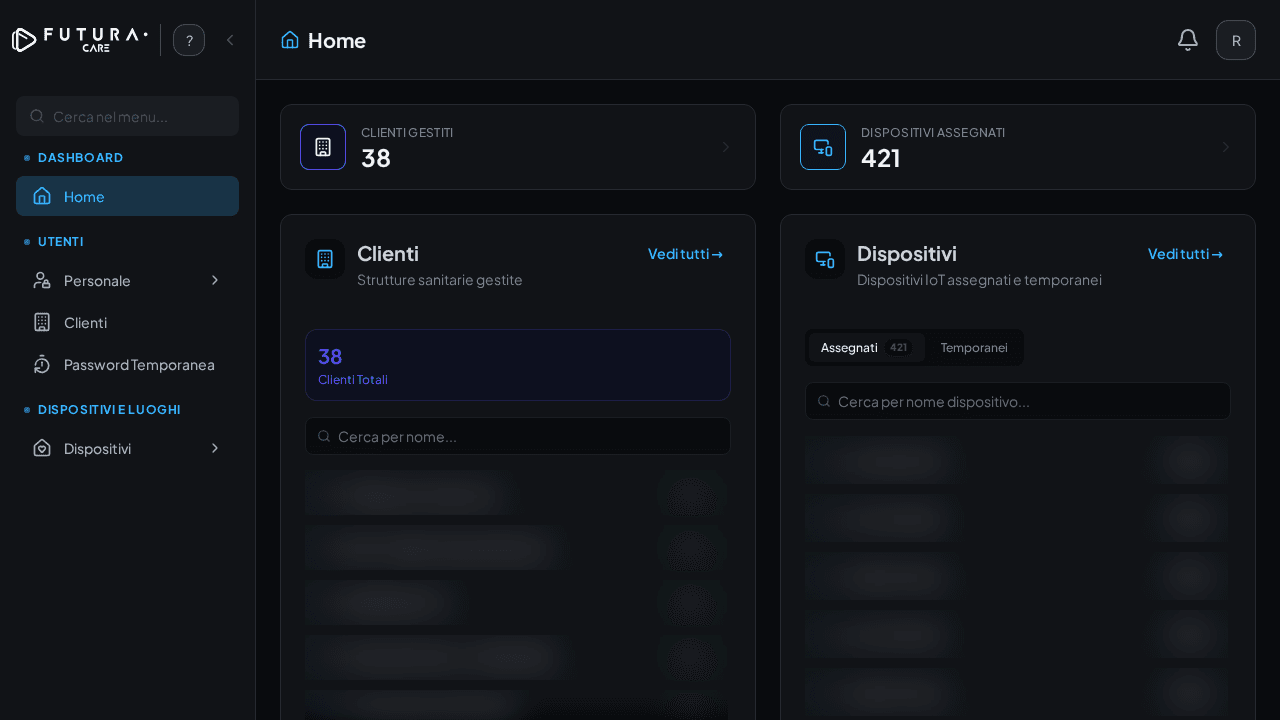The width and height of the screenshot is (1280, 720).
Task: Click the Home icon in the page header
Action: [x=290, y=40]
